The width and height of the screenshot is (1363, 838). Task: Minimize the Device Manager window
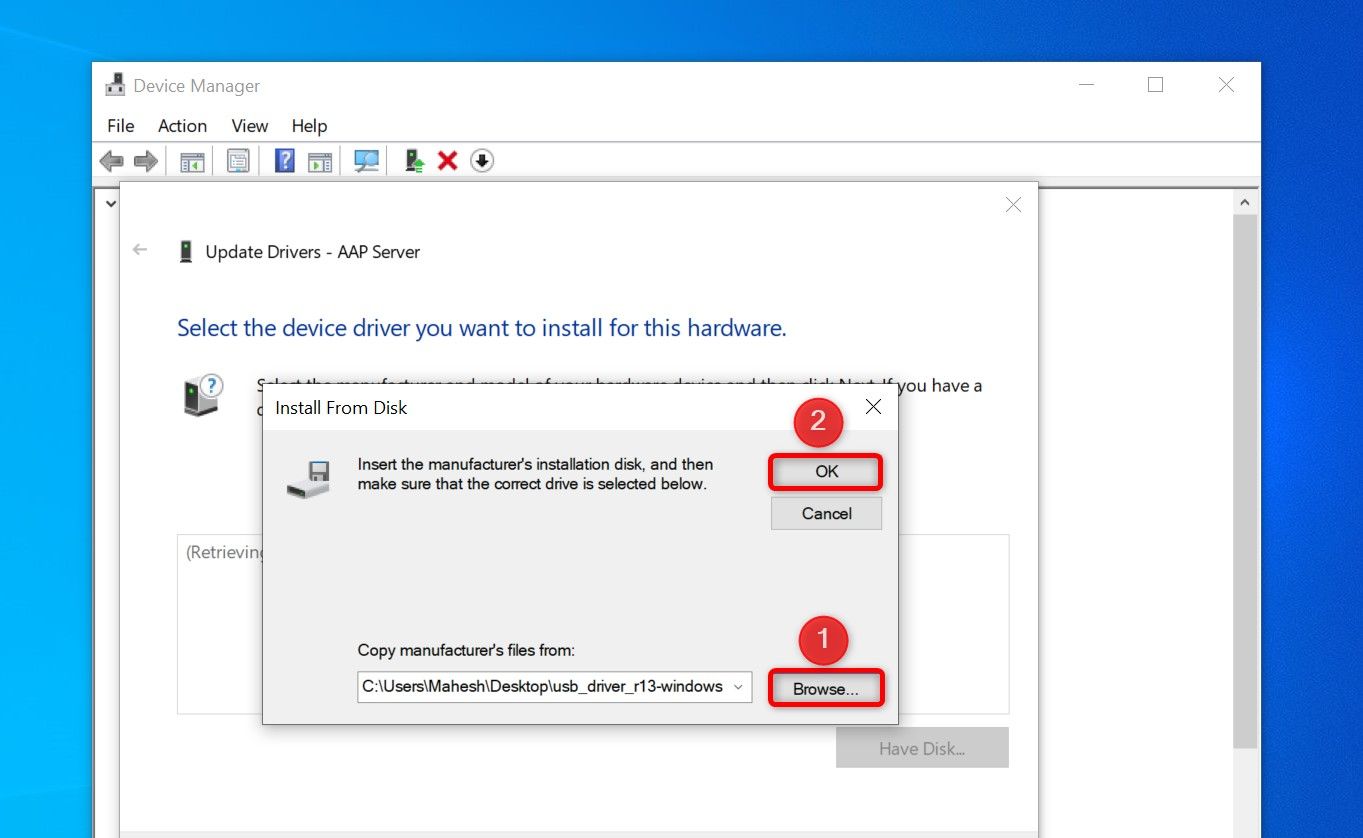pyautogui.click(x=1086, y=85)
